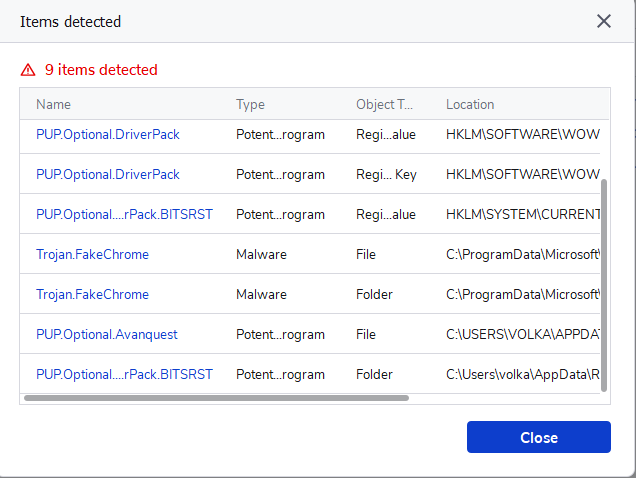The height and width of the screenshot is (478, 636).
Task: Click the BITSRST link in the Folder row
Action: tap(124, 374)
